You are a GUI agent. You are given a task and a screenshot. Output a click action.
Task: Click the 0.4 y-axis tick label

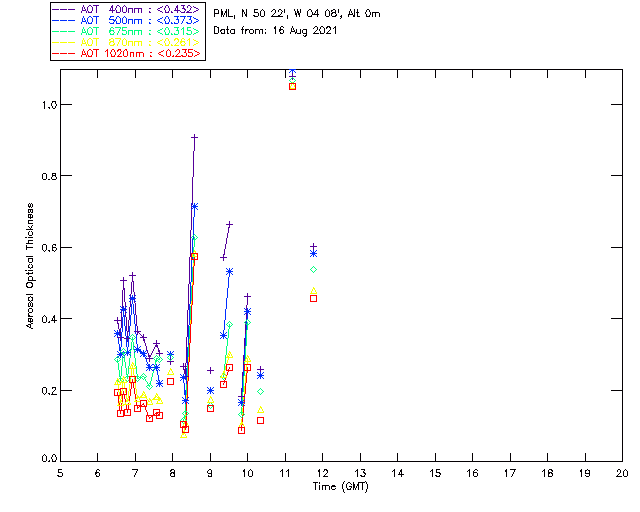[x=48, y=319]
